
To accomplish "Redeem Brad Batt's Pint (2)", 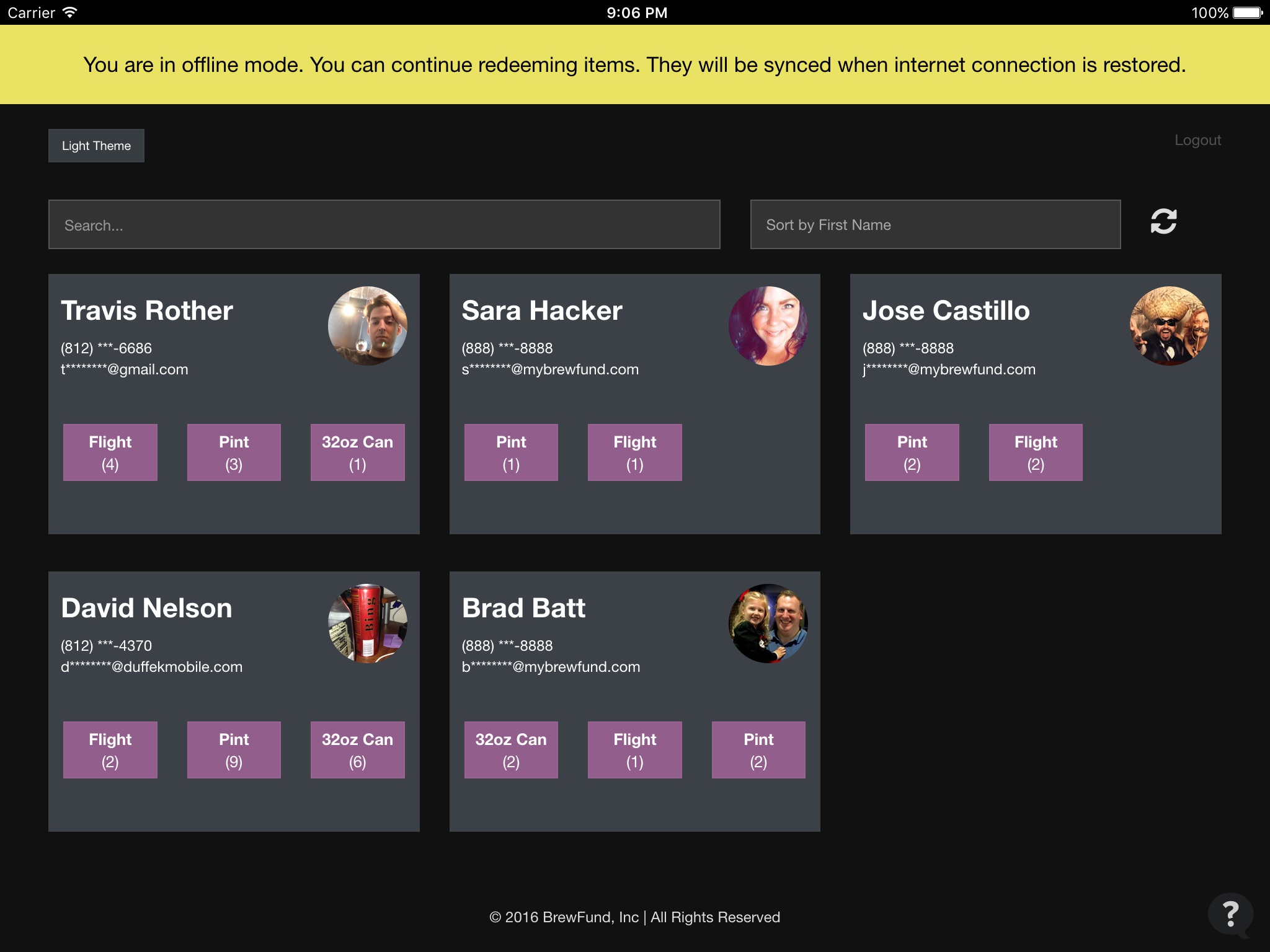I will coord(758,750).
